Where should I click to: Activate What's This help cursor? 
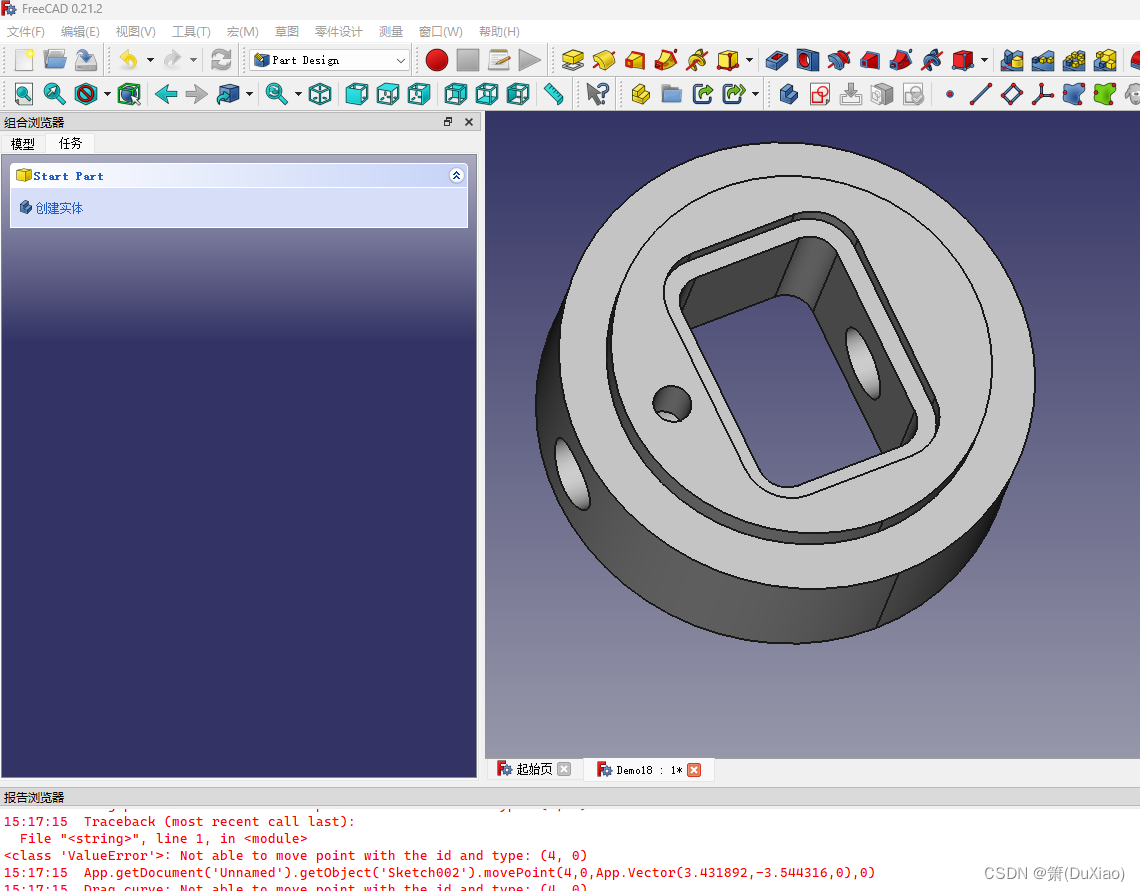click(x=598, y=94)
